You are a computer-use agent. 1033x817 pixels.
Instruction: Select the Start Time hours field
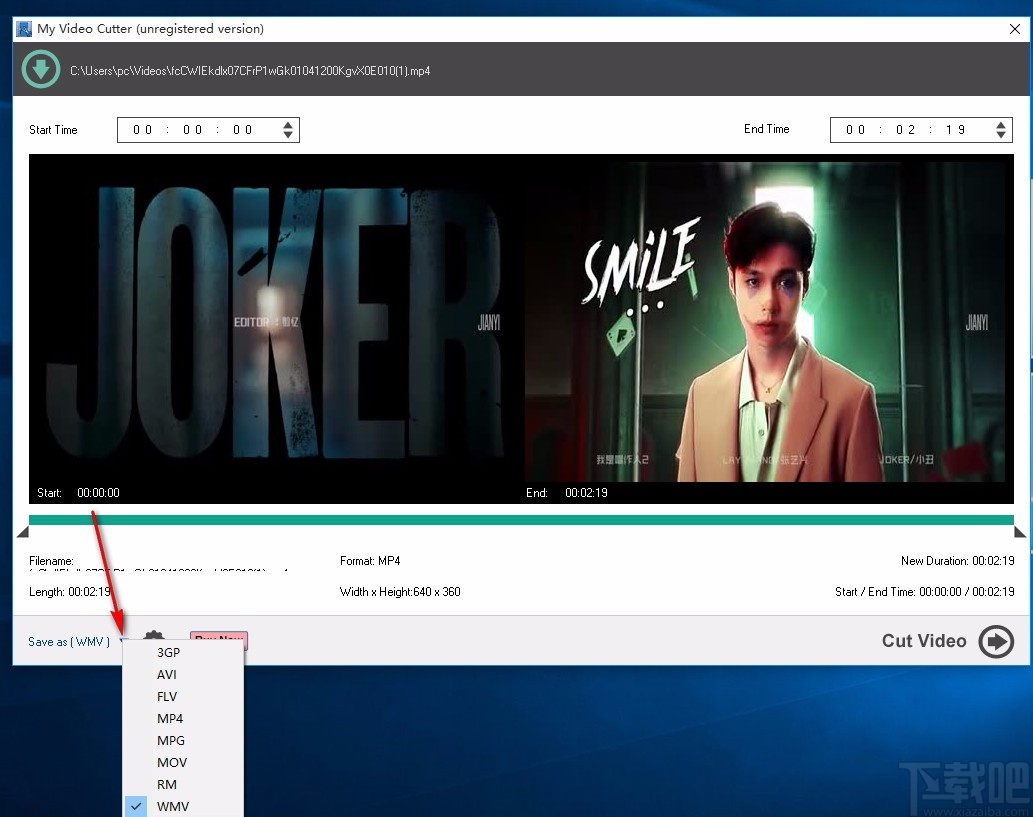[142, 130]
